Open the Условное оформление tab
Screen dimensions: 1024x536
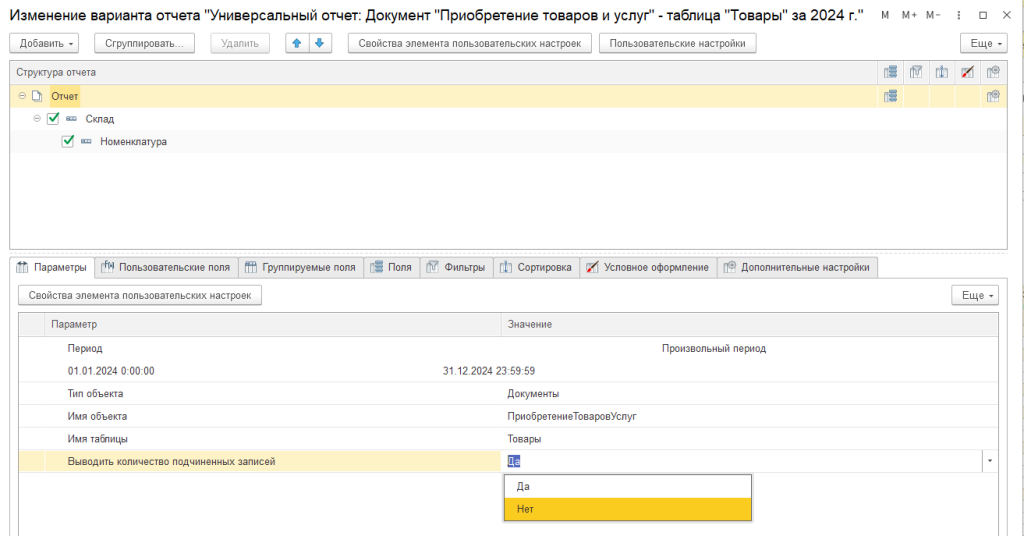(x=647, y=267)
